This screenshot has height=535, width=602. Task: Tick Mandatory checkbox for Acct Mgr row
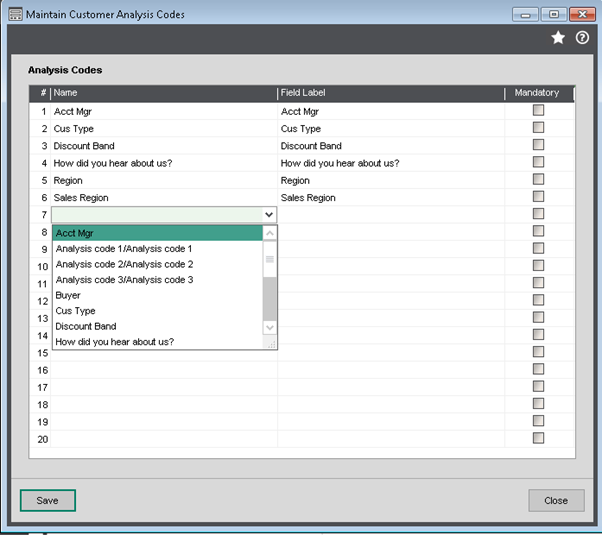[538, 110]
